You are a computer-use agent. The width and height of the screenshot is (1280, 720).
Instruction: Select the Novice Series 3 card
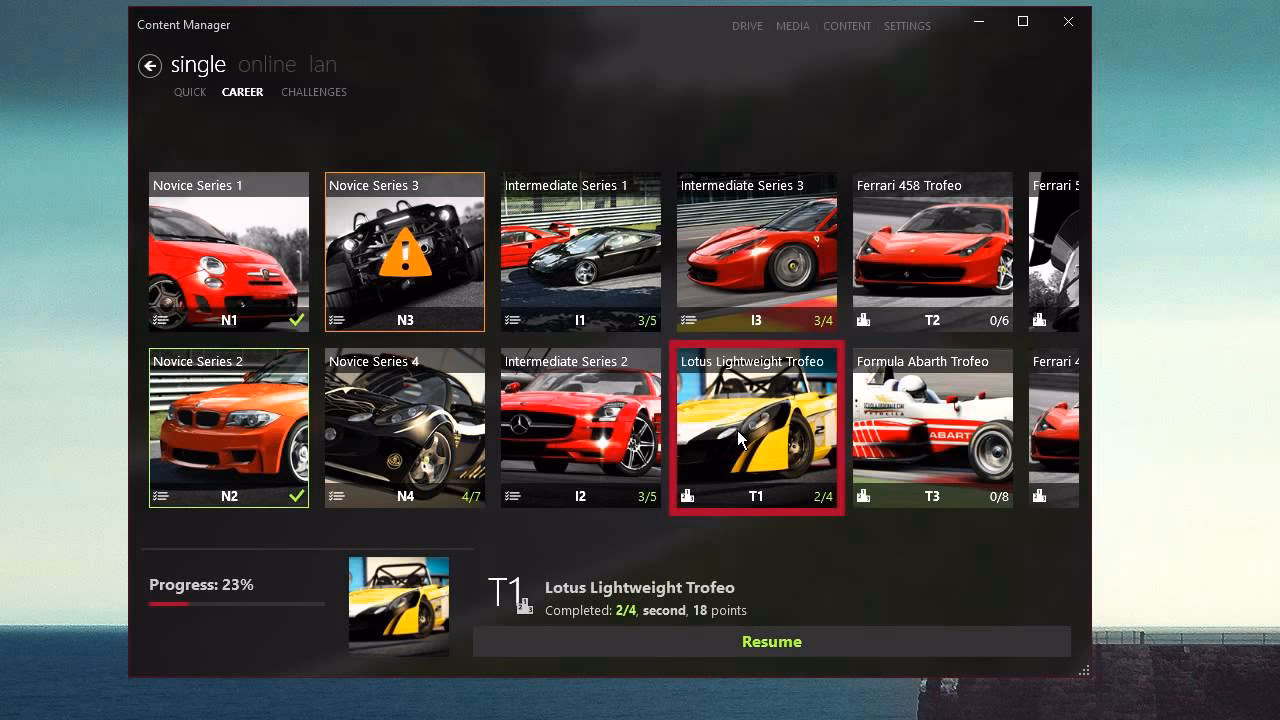(405, 252)
